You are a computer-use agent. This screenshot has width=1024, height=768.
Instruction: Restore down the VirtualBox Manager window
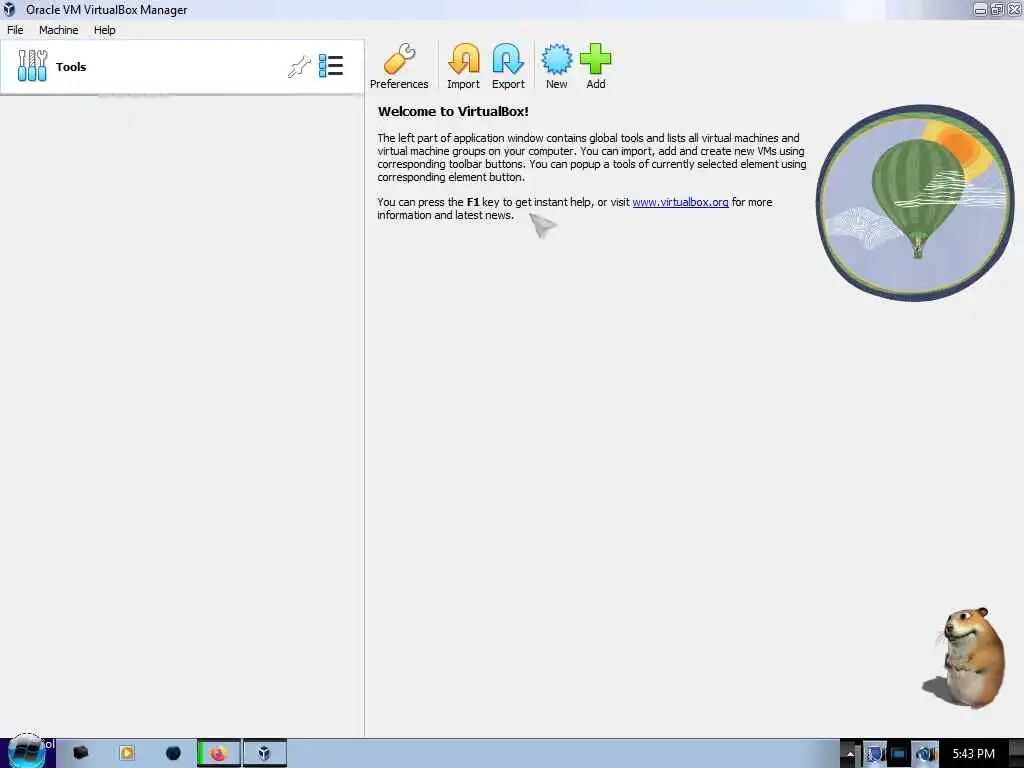point(997,10)
